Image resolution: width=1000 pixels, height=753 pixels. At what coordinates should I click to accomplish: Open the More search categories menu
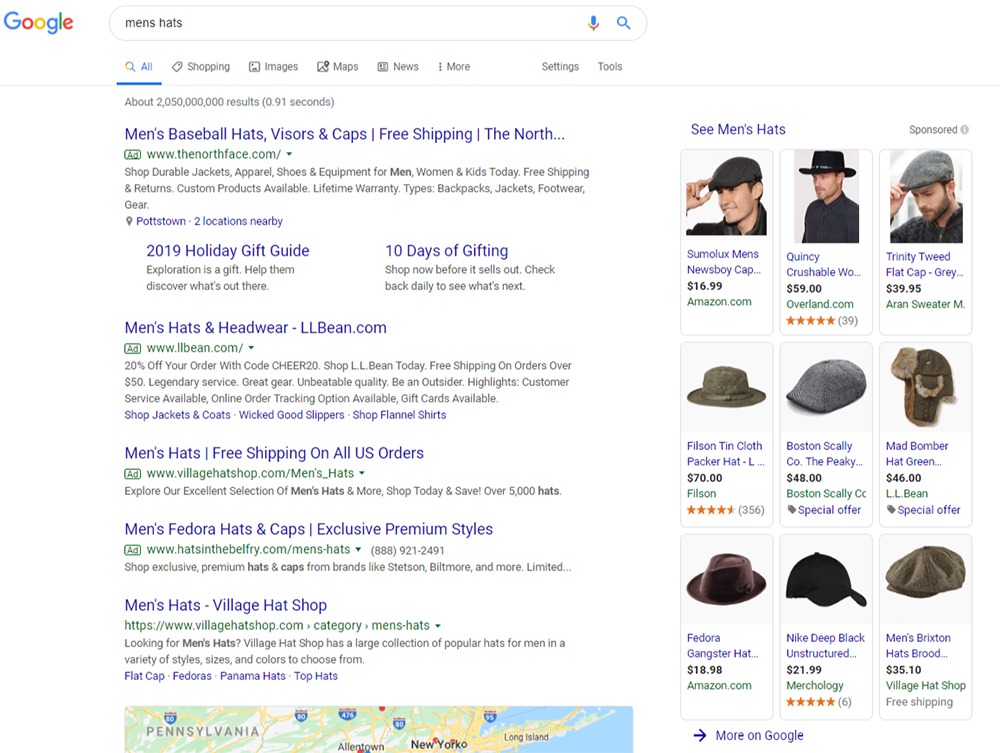pos(453,66)
